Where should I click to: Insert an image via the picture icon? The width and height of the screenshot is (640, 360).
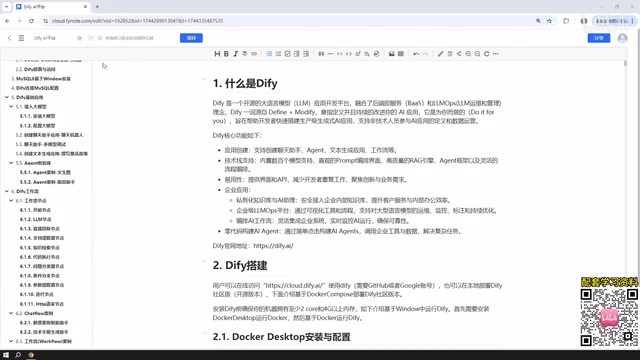click(391, 54)
